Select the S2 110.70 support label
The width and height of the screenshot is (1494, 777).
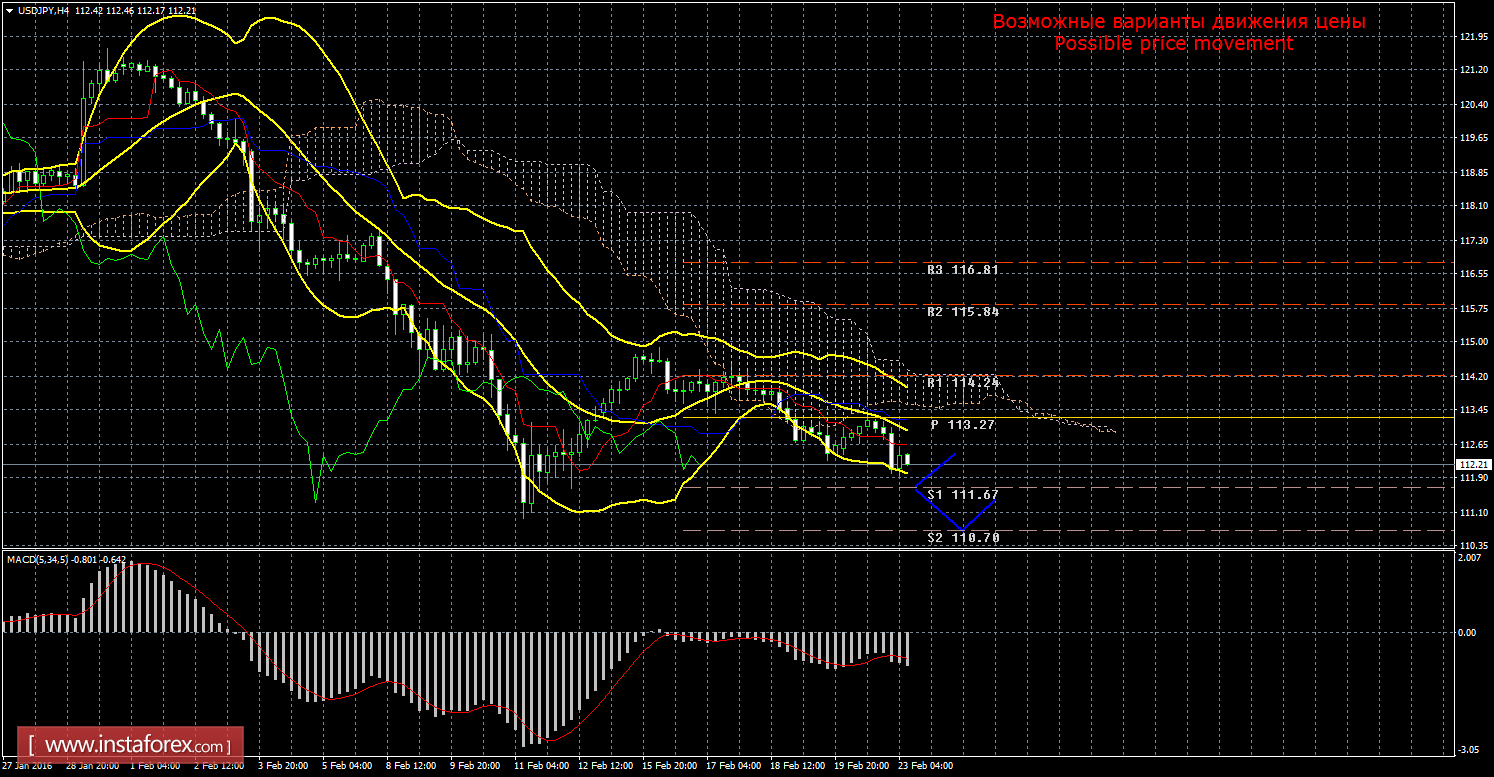click(x=962, y=538)
